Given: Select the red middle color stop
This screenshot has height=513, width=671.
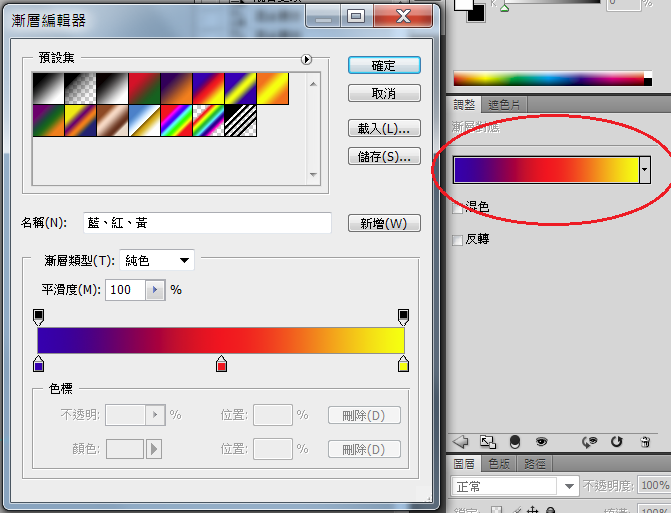Looking at the screenshot, I should pyautogui.click(x=221, y=364).
